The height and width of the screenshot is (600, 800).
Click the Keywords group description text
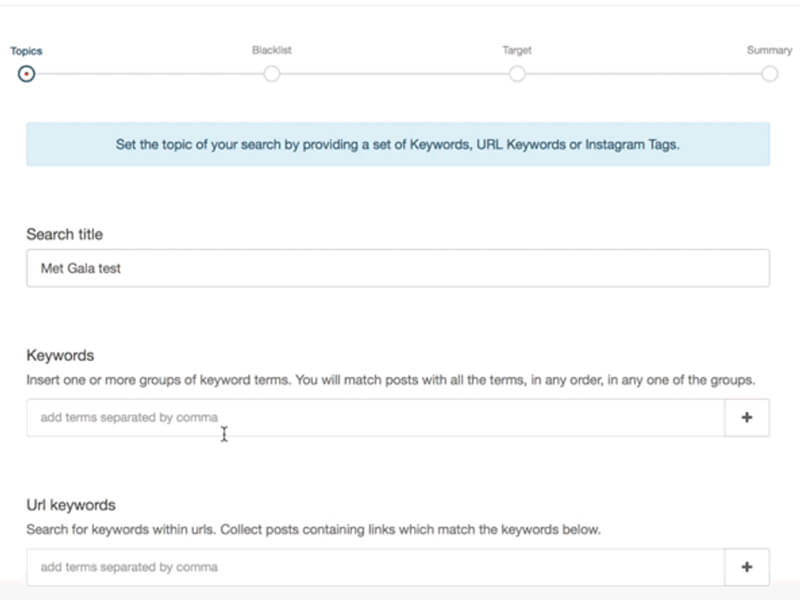[x=390, y=380]
